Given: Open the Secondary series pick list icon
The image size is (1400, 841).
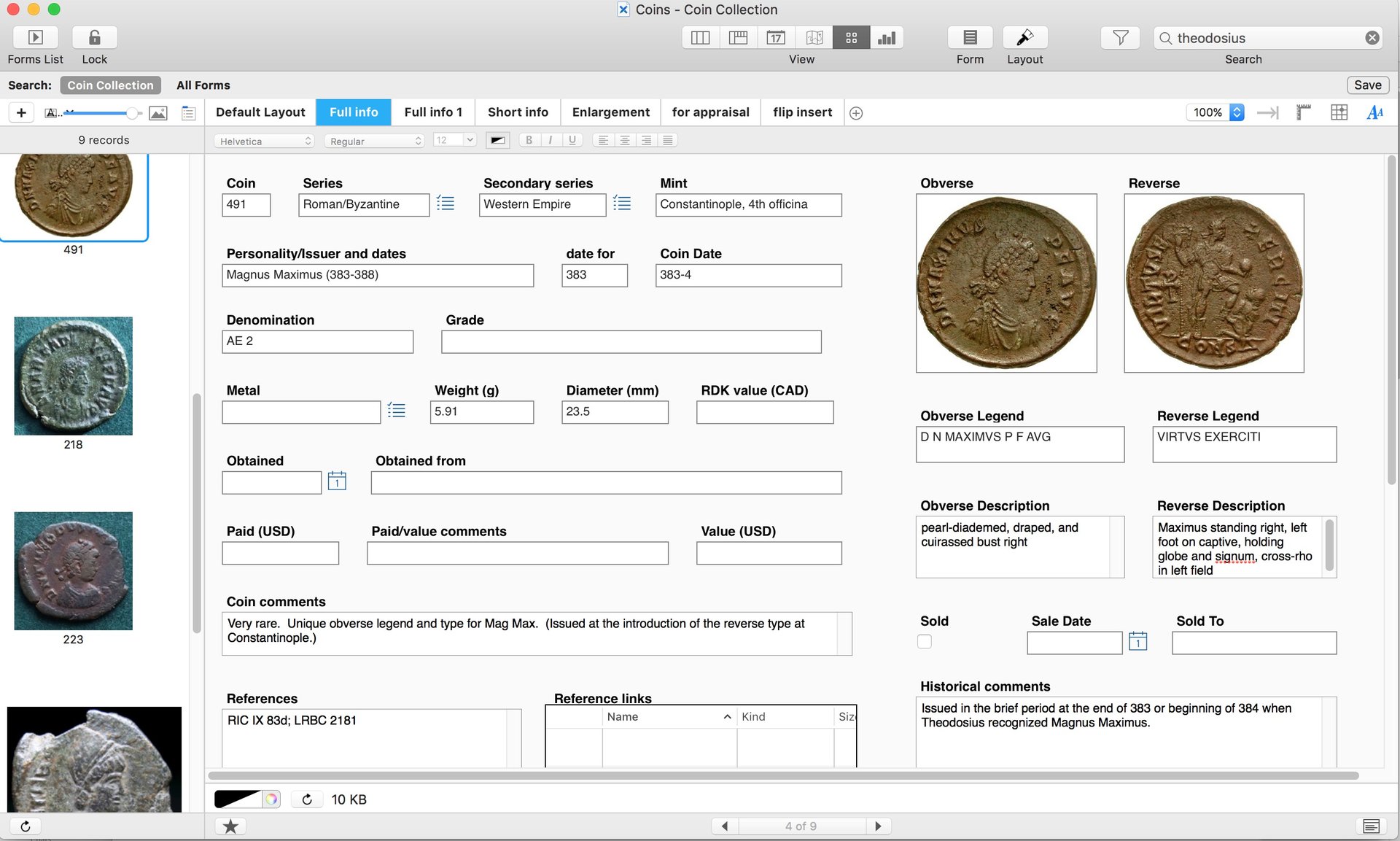Looking at the screenshot, I should pos(621,204).
